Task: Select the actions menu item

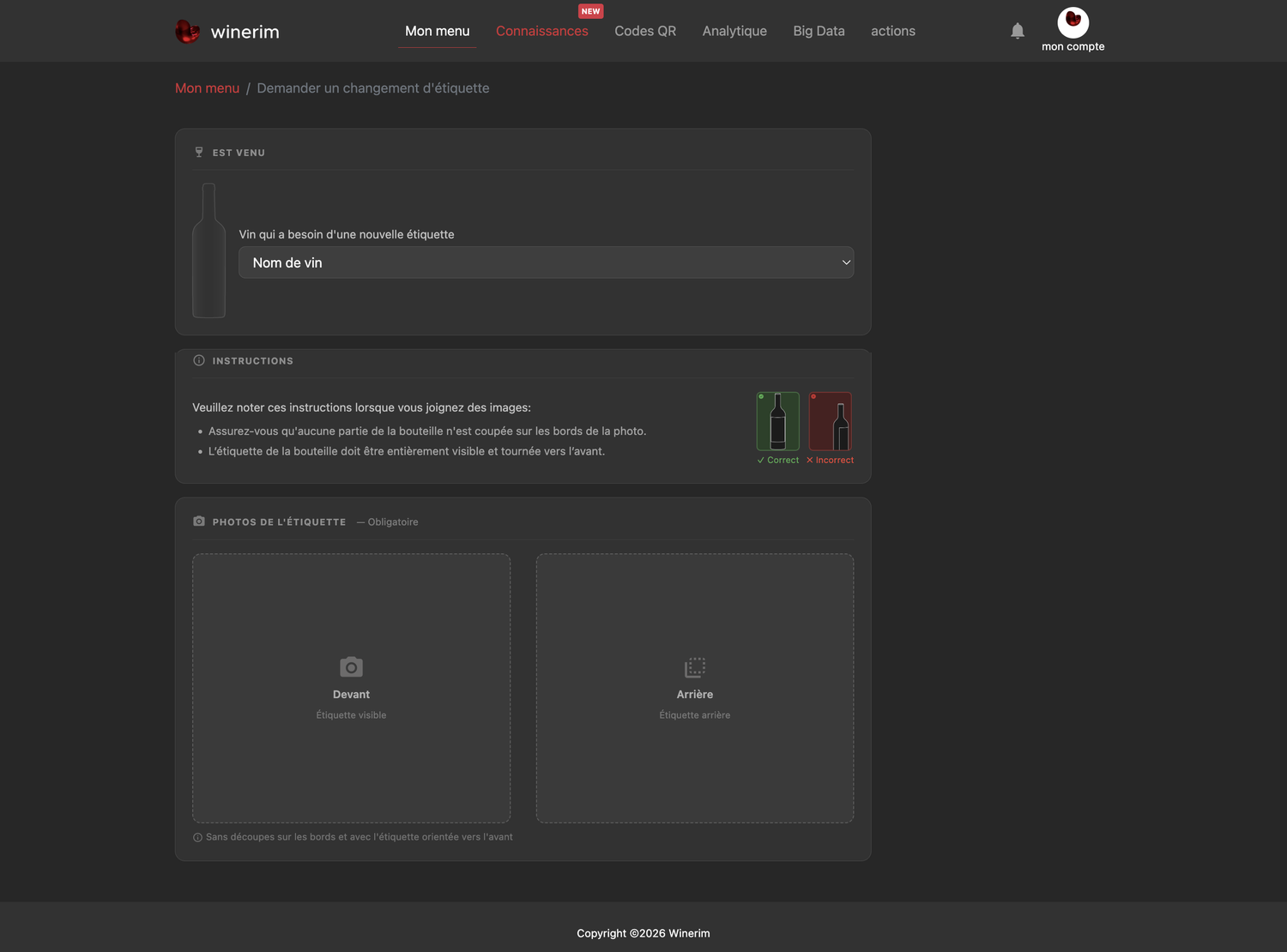Action: pyautogui.click(x=893, y=31)
